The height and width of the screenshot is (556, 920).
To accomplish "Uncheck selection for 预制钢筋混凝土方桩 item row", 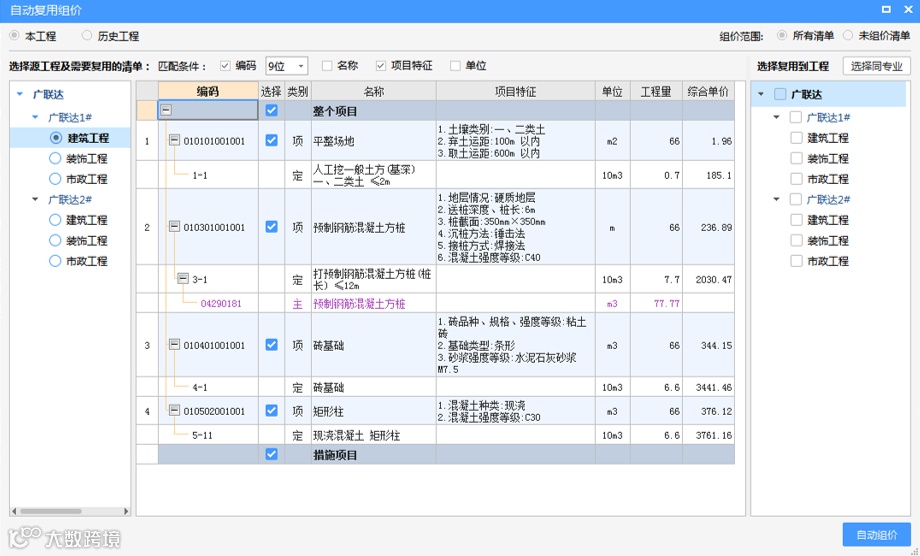I will 272,226.
